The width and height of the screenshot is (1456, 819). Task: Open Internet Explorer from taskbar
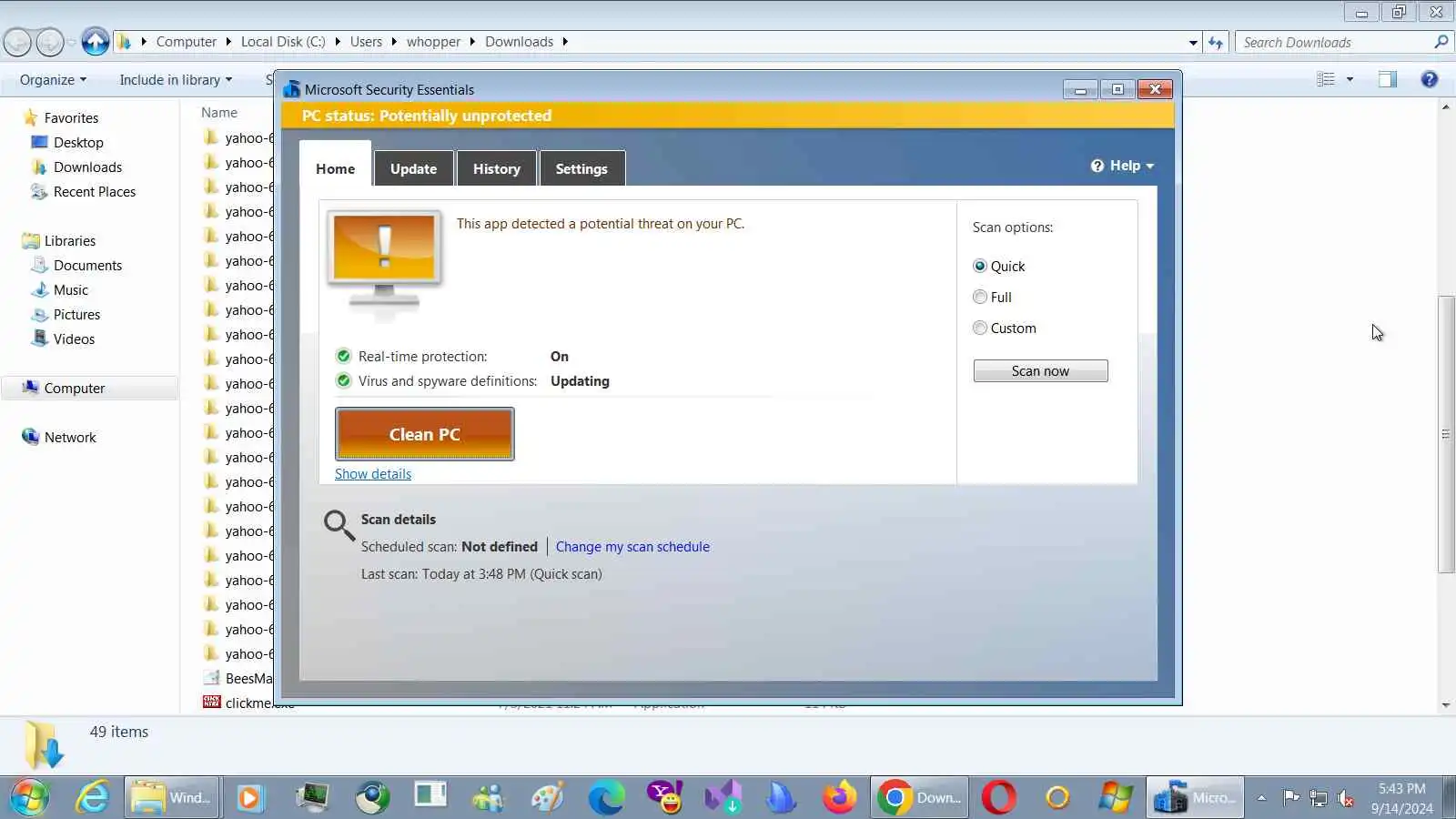click(92, 798)
